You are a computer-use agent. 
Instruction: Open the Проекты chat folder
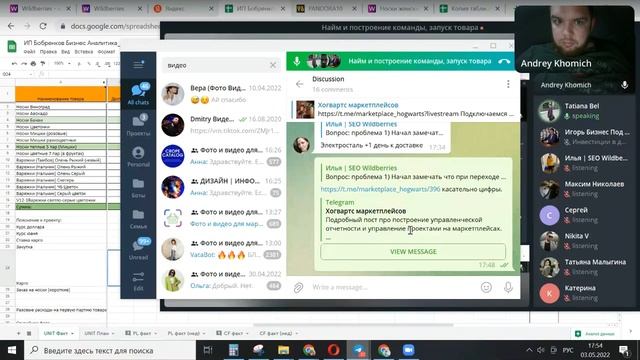(x=138, y=125)
